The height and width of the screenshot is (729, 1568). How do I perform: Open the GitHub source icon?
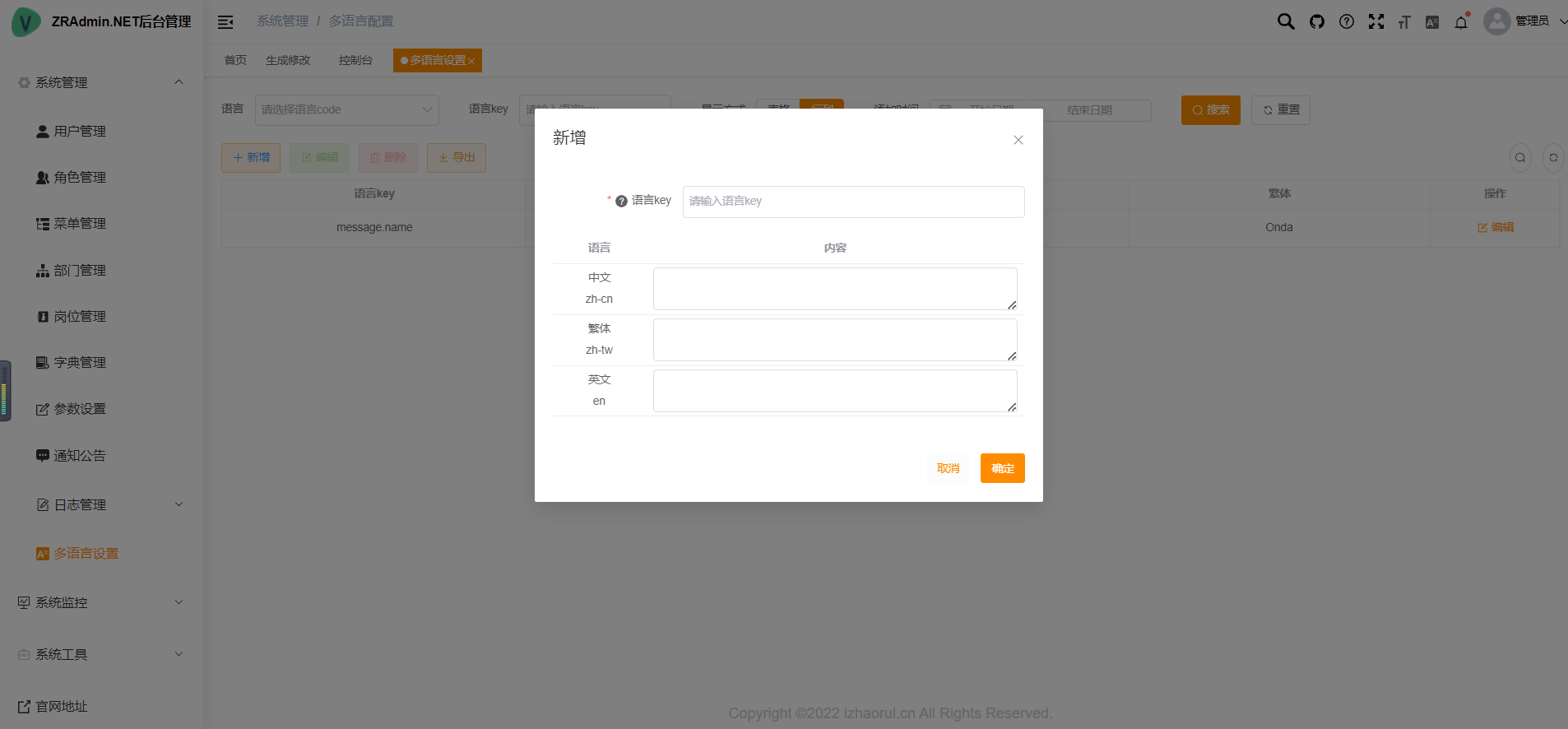[1317, 21]
